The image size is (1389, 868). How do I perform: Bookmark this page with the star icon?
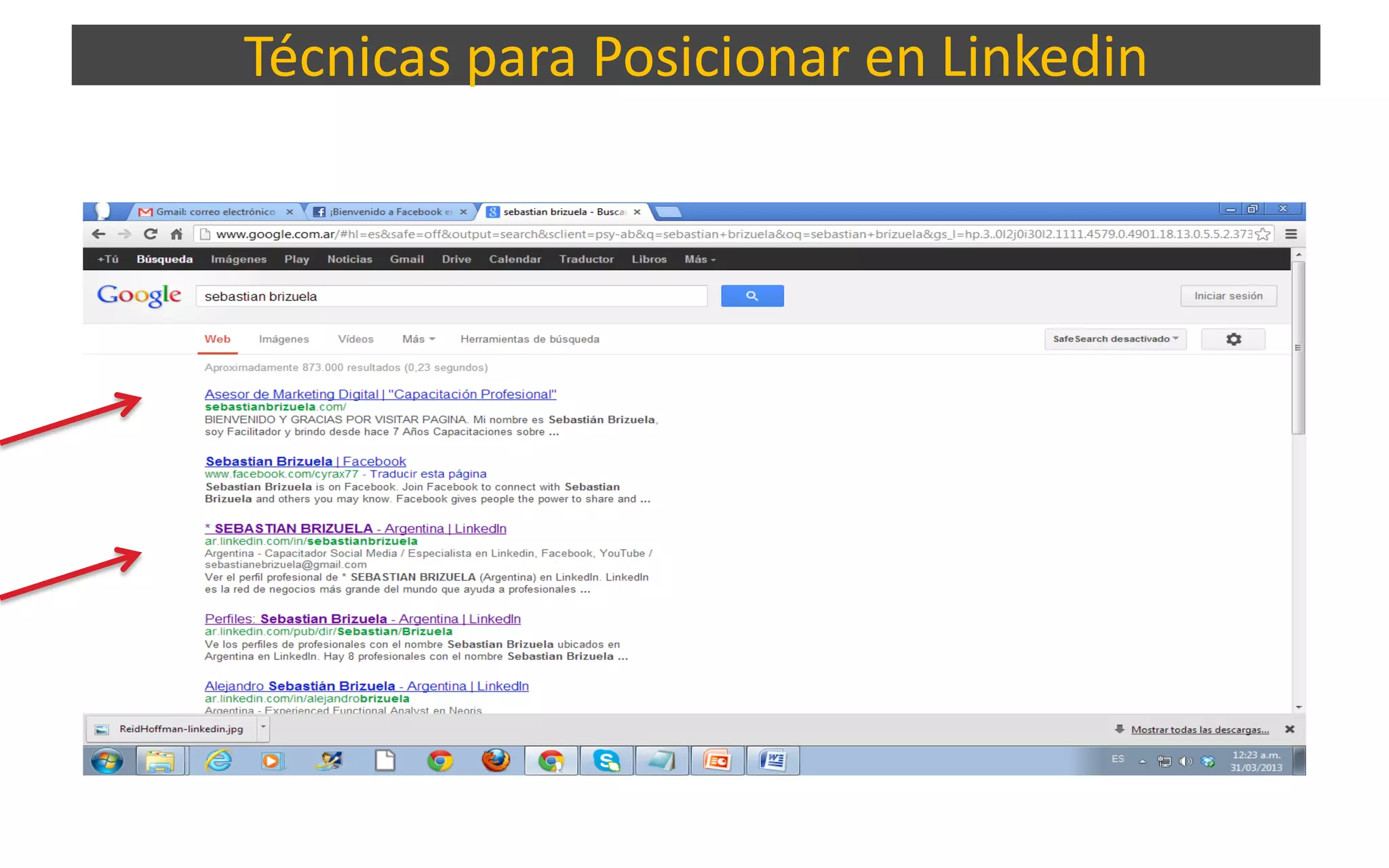(1262, 234)
